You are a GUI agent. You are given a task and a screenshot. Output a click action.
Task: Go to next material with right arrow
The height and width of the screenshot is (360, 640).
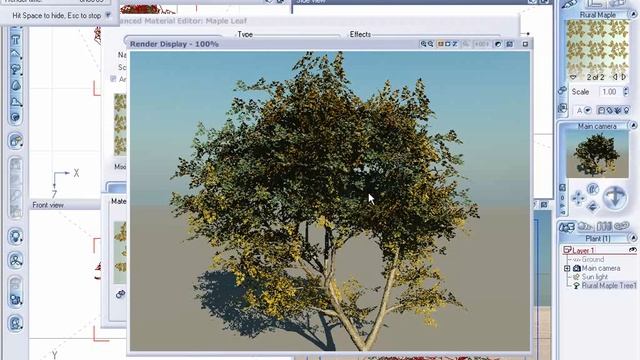point(623,77)
